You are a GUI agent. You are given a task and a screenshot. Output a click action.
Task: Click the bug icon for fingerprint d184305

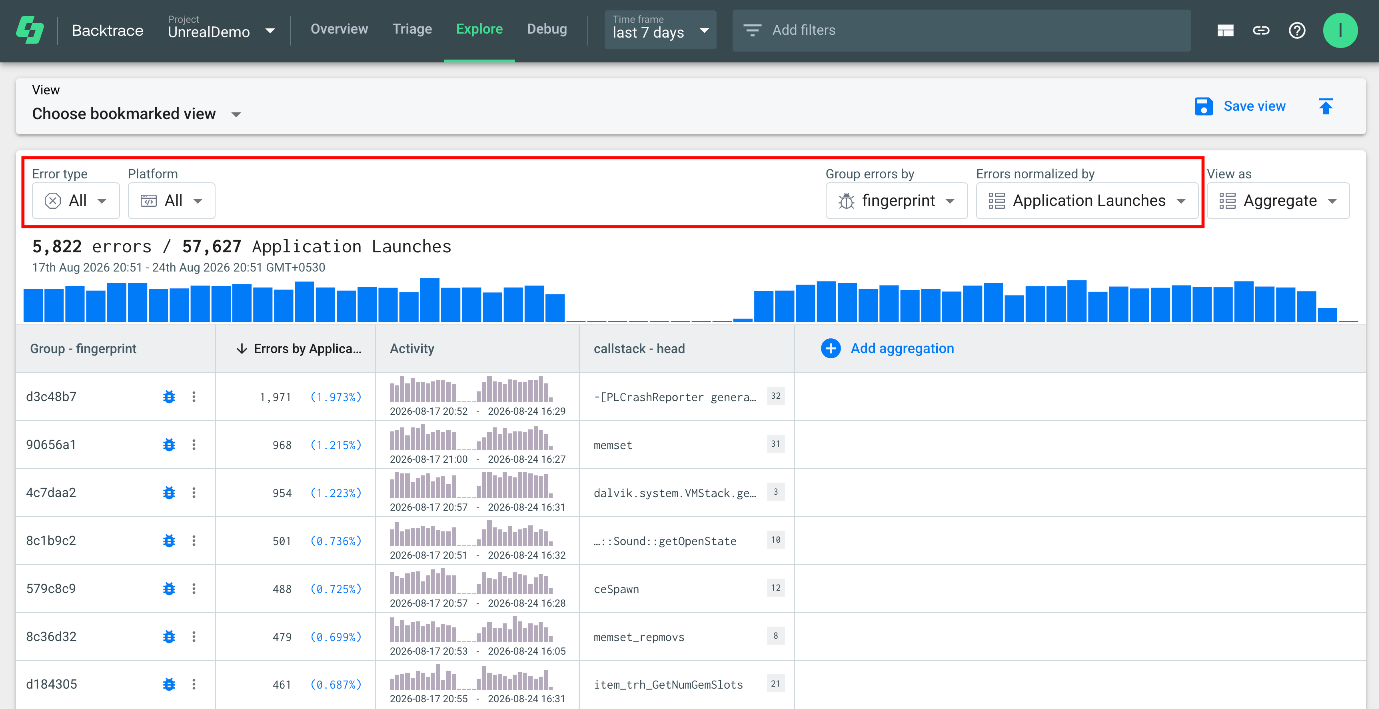[169, 685]
